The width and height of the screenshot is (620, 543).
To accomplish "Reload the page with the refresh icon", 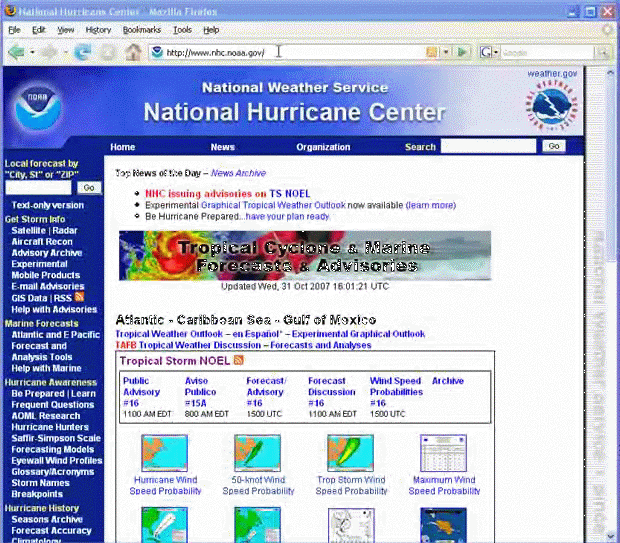I will click(x=83, y=52).
